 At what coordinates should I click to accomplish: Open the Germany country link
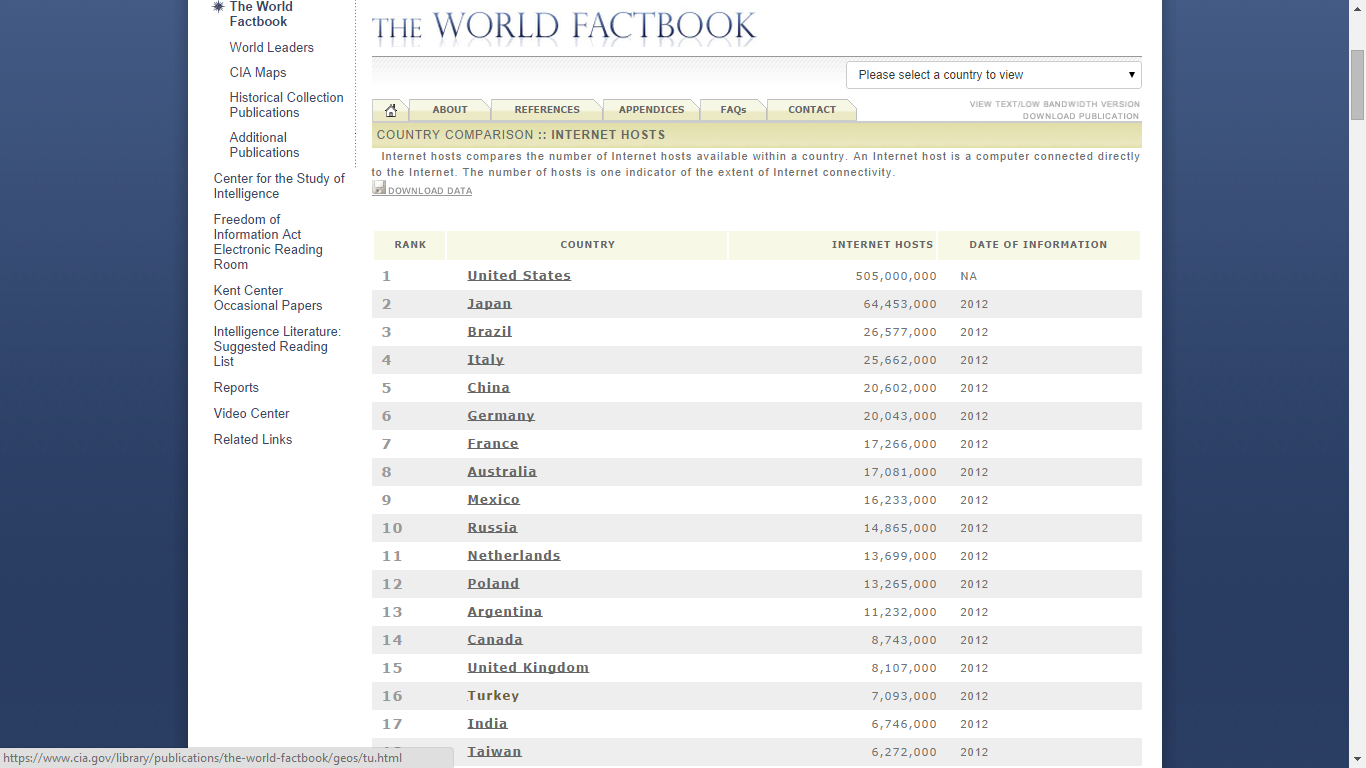(x=501, y=416)
